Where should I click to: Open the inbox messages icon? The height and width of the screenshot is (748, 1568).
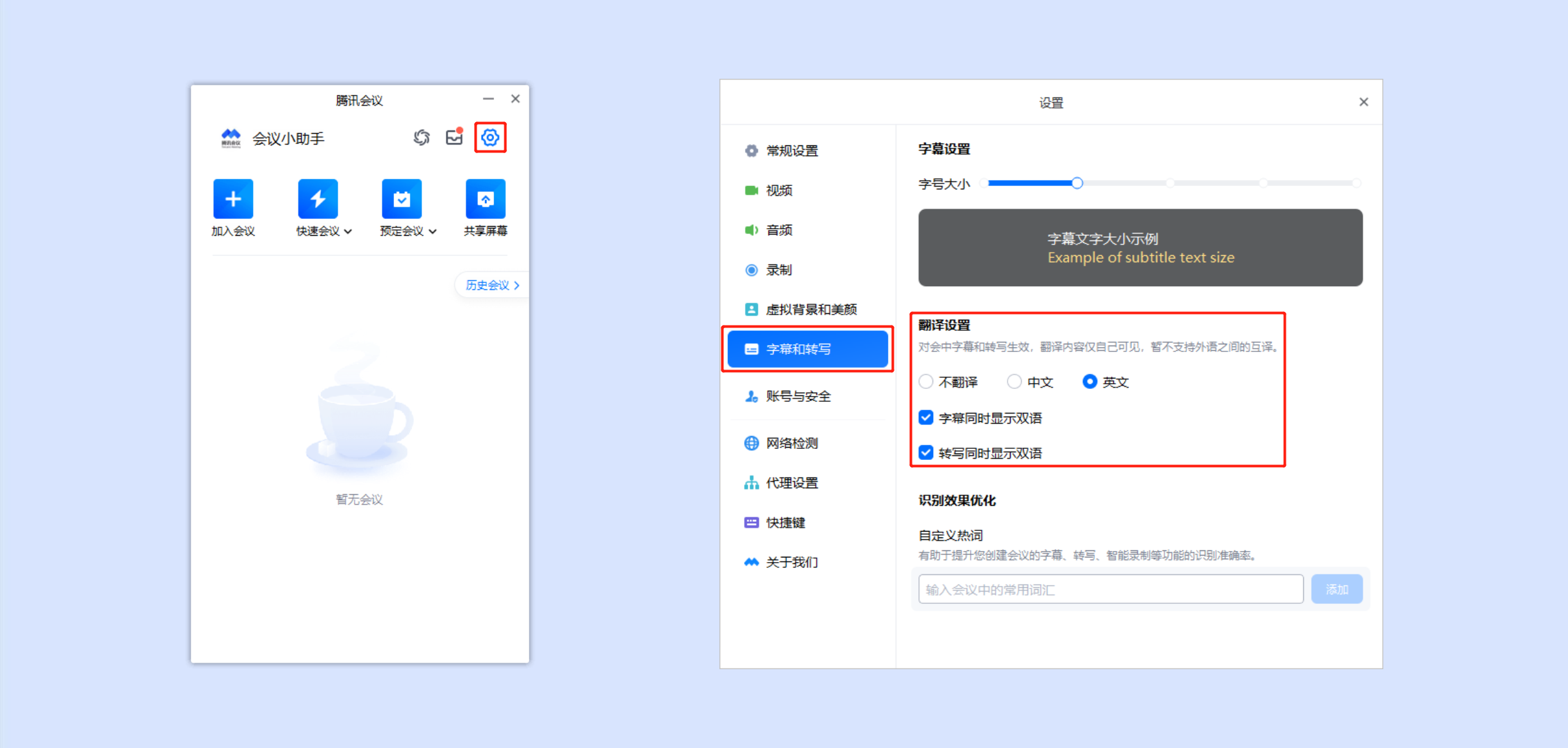[455, 137]
